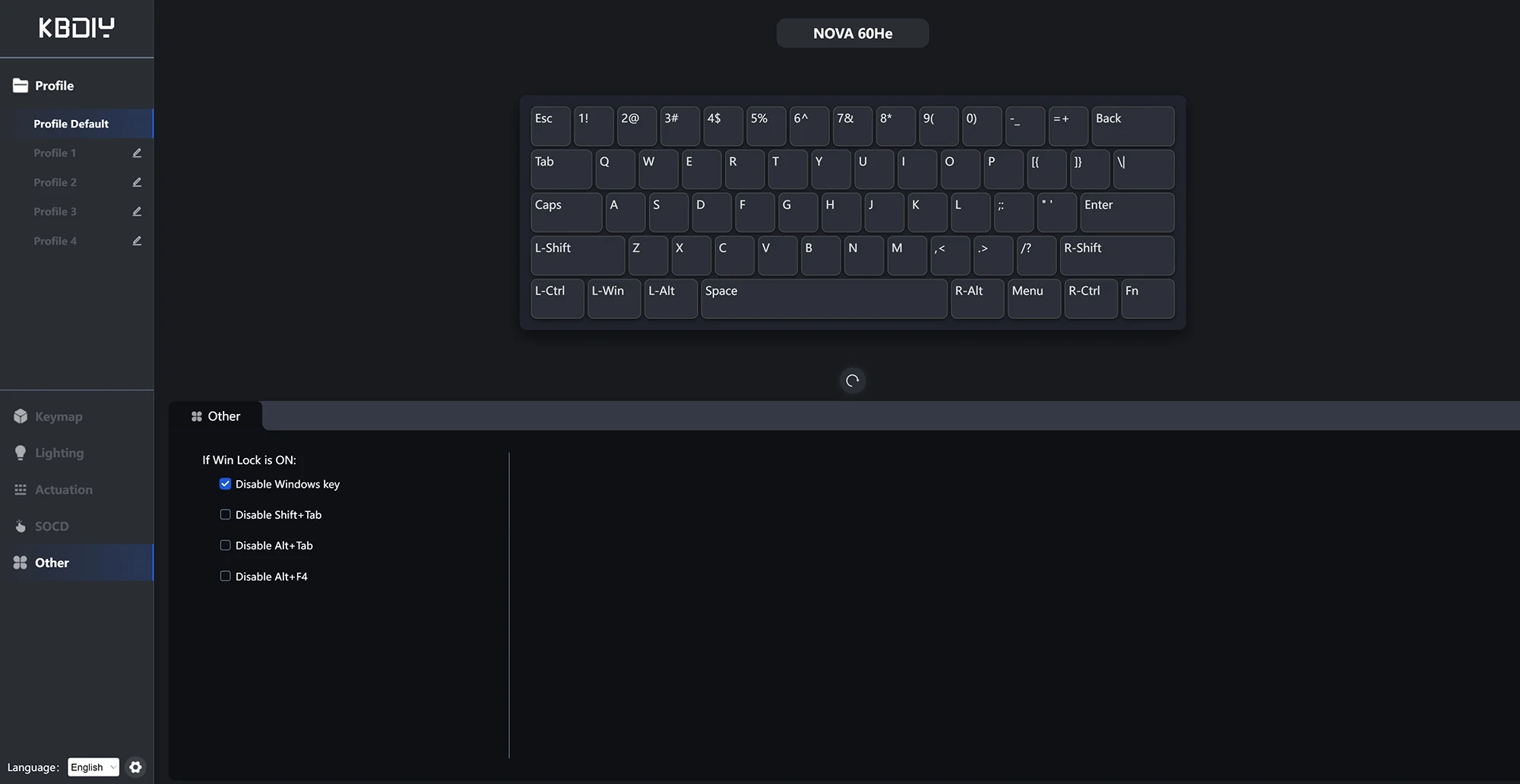Click the edit pencil icon for Profile 1
1520x784 pixels.
(137, 153)
